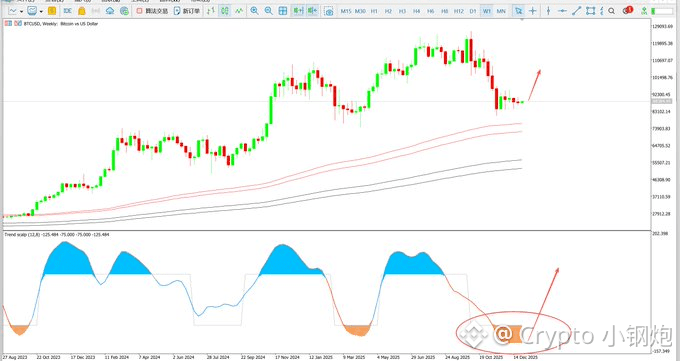Click the New Order button
This screenshot has width=680, height=361.
pyautogui.click(x=187, y=11)
